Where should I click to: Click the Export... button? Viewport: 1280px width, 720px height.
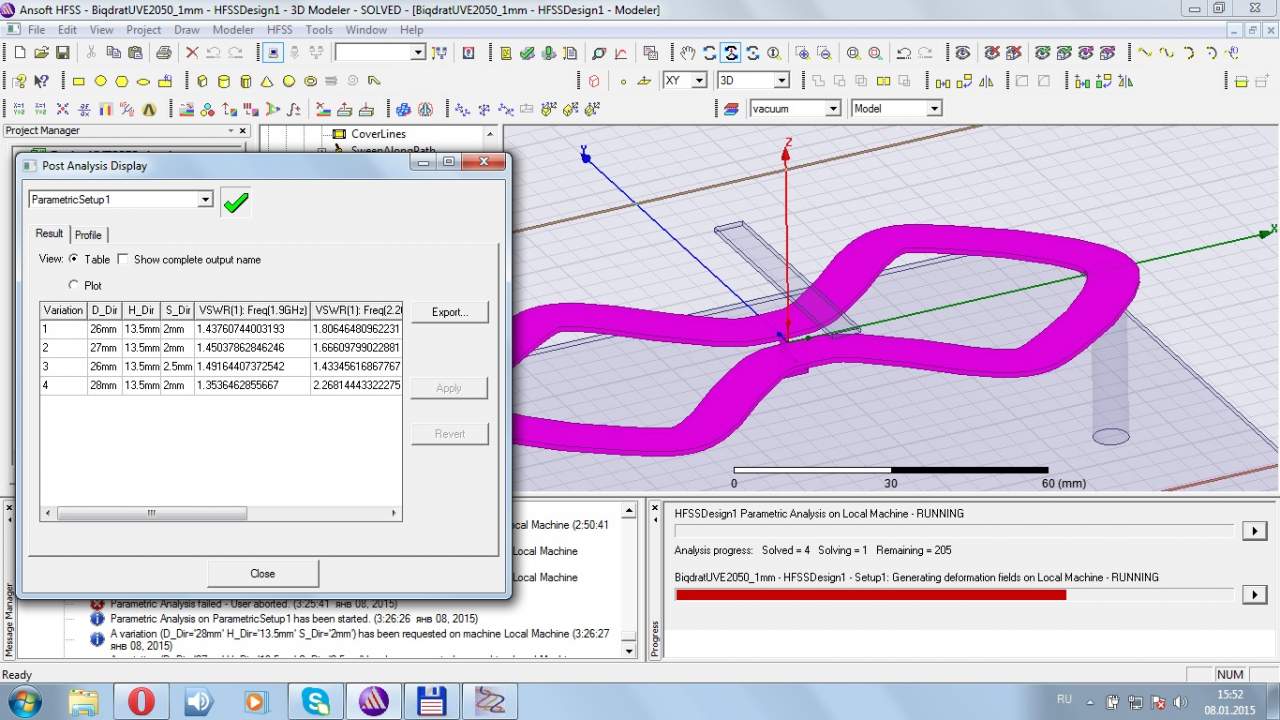coord(449,312)
